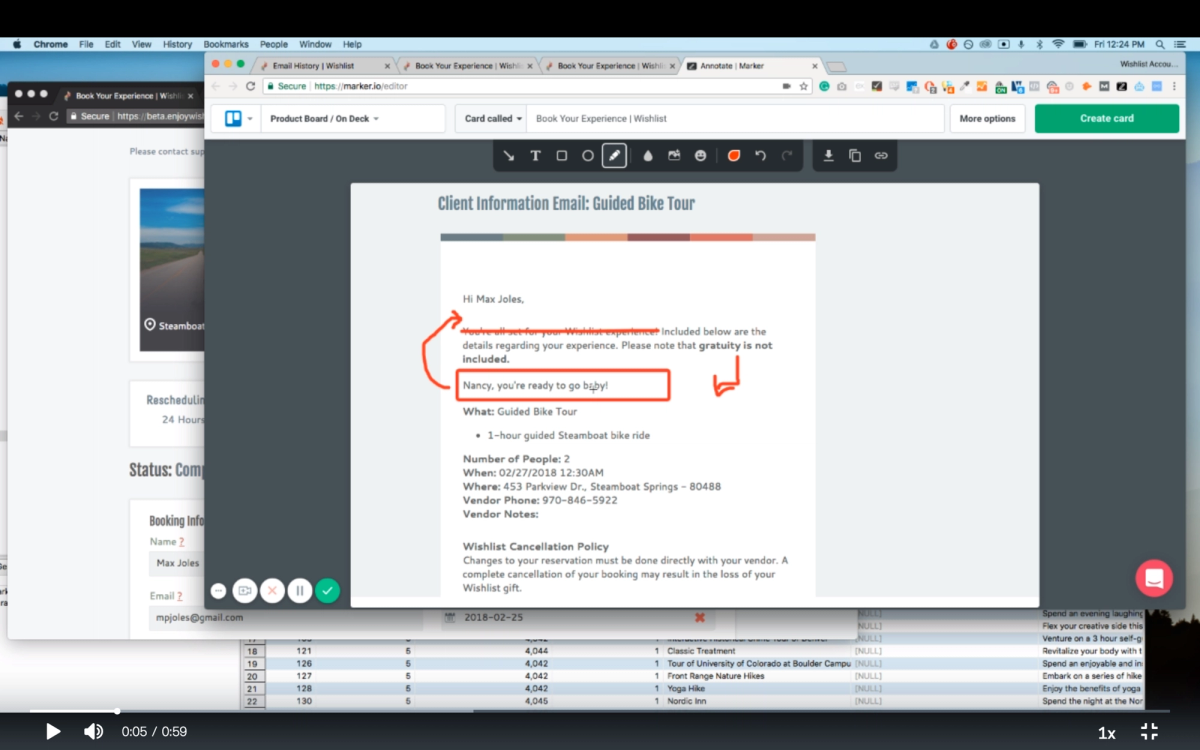Click the More options button
Viewport: 1200px width, 750px height.
987,119
